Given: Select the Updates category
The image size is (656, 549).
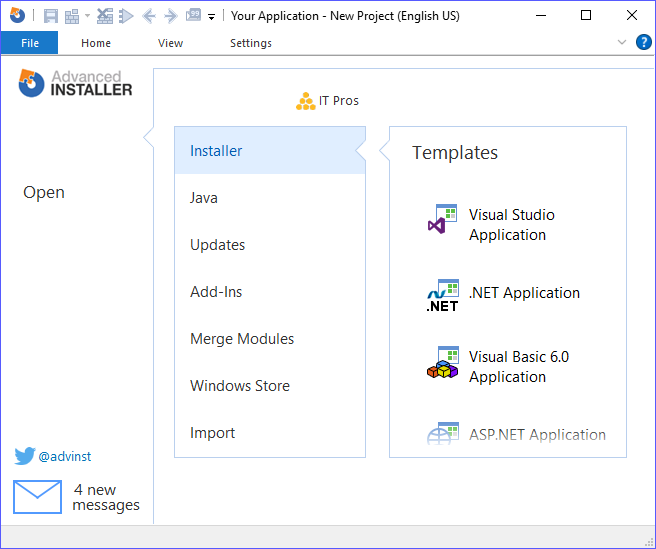Looking at the screenshot, I should tap(270, 245).
